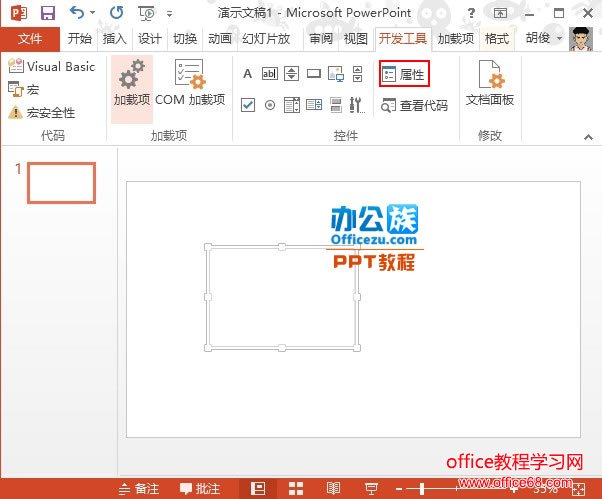Toggle the 批注 comments pane

coord(200,489)
